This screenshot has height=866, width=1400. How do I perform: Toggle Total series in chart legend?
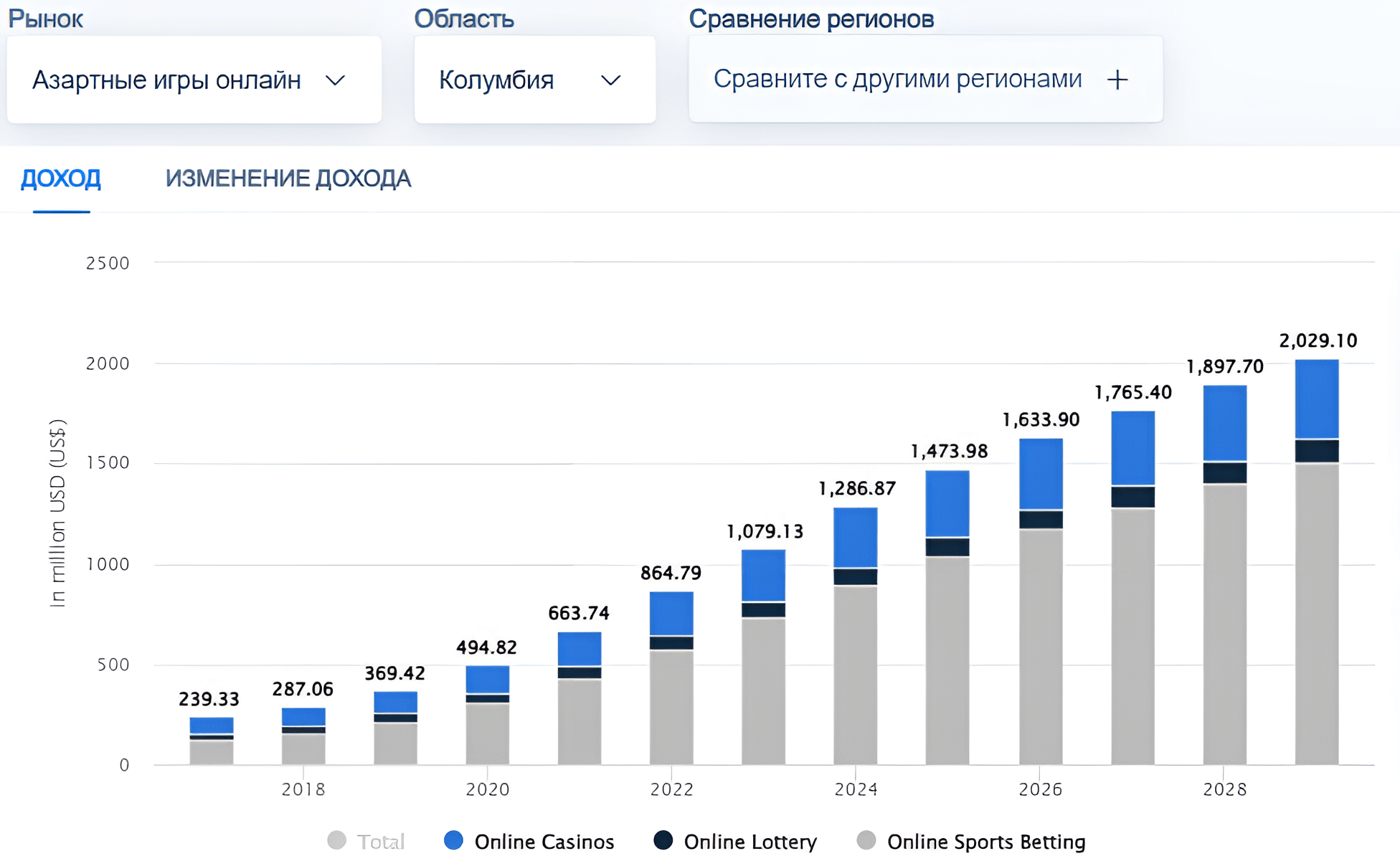tap(366, 841)
